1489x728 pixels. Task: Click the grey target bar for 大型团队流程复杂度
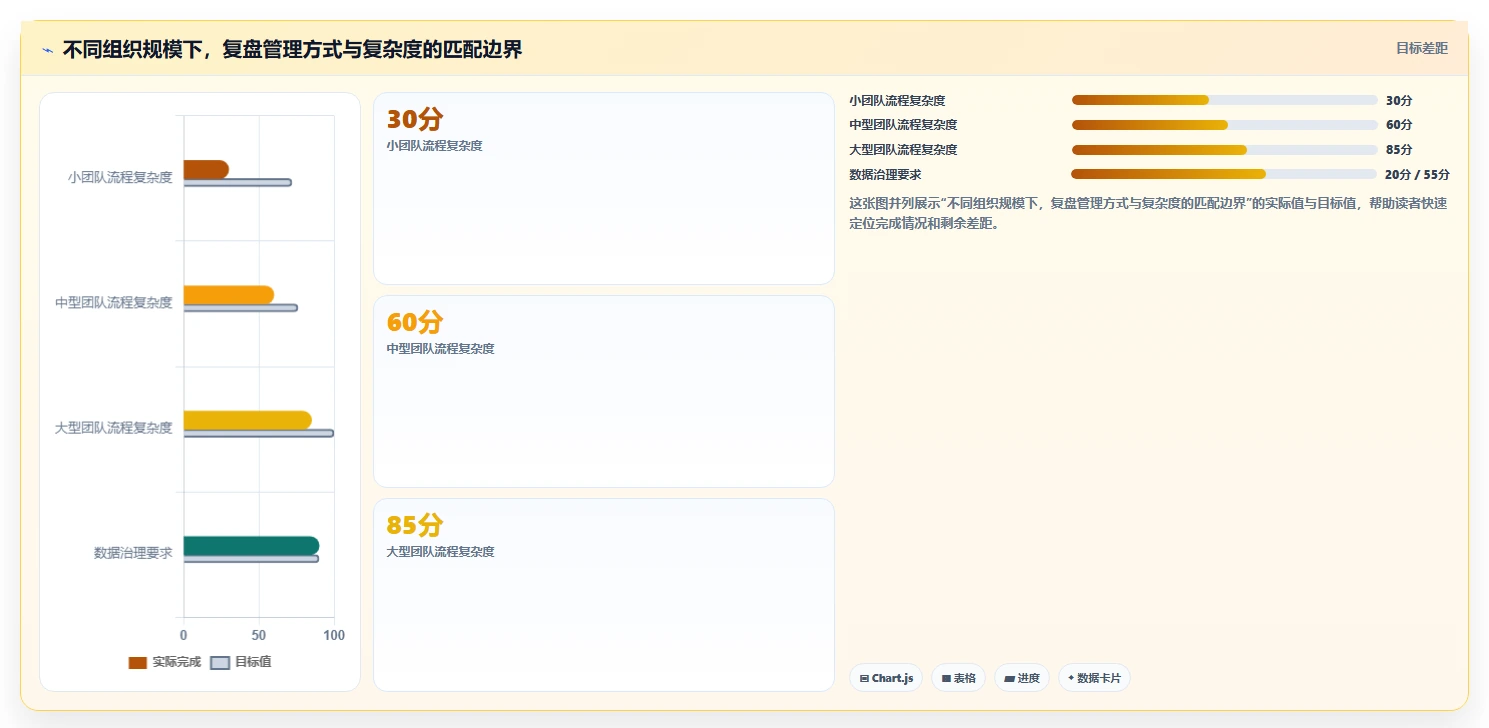(259, 433)
